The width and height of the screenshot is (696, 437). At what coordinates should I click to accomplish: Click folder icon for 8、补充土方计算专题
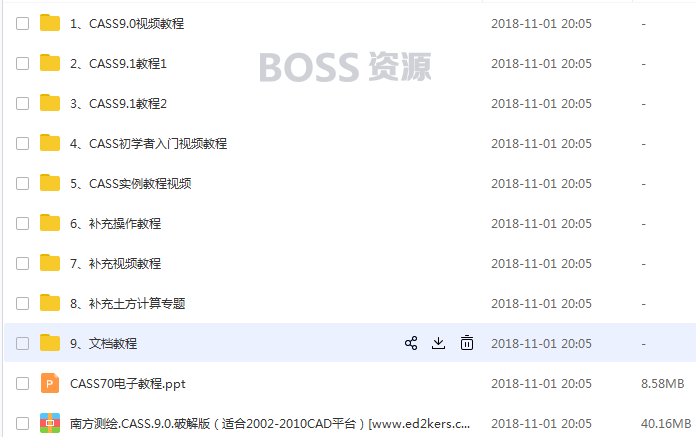[50, 303]
